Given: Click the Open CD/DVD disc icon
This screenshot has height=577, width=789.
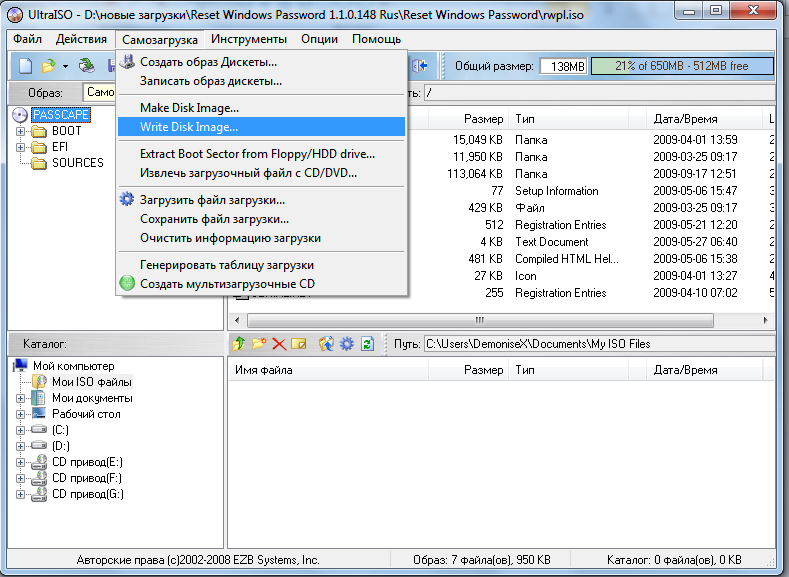Looking at the screenshot, I should [87, 65].
